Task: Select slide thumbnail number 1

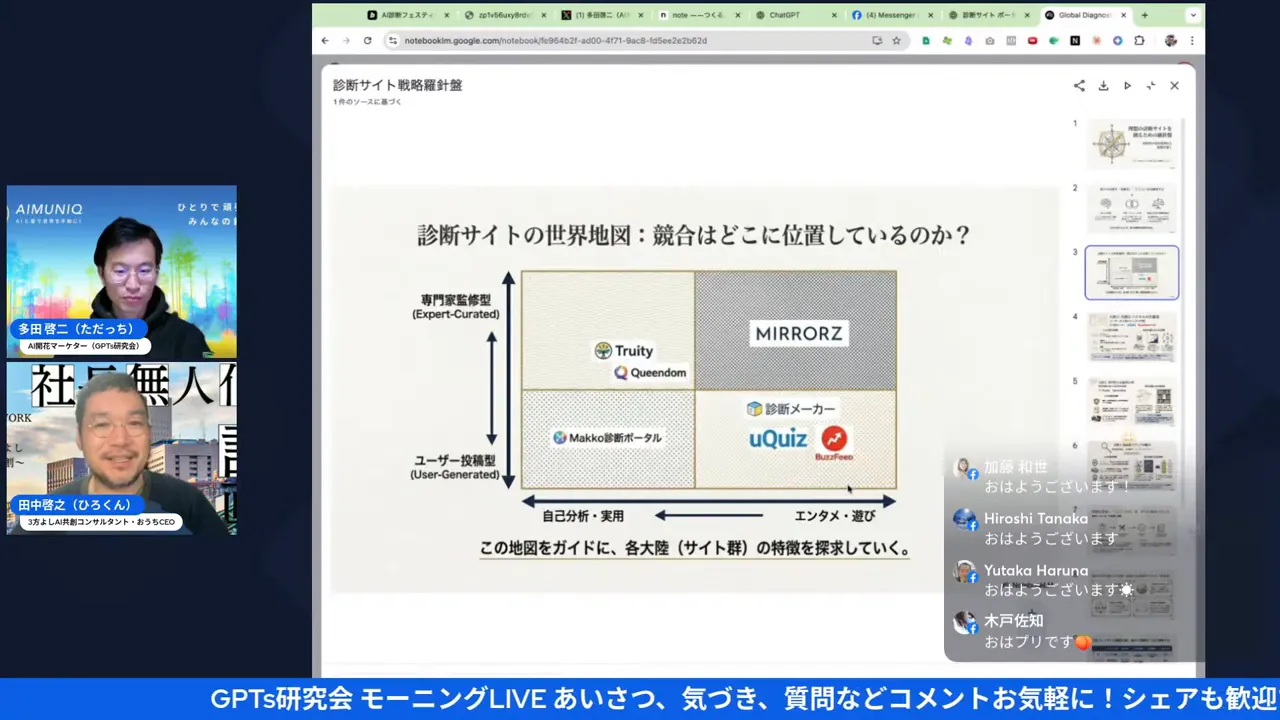Action: click(x=1131, y=143)
